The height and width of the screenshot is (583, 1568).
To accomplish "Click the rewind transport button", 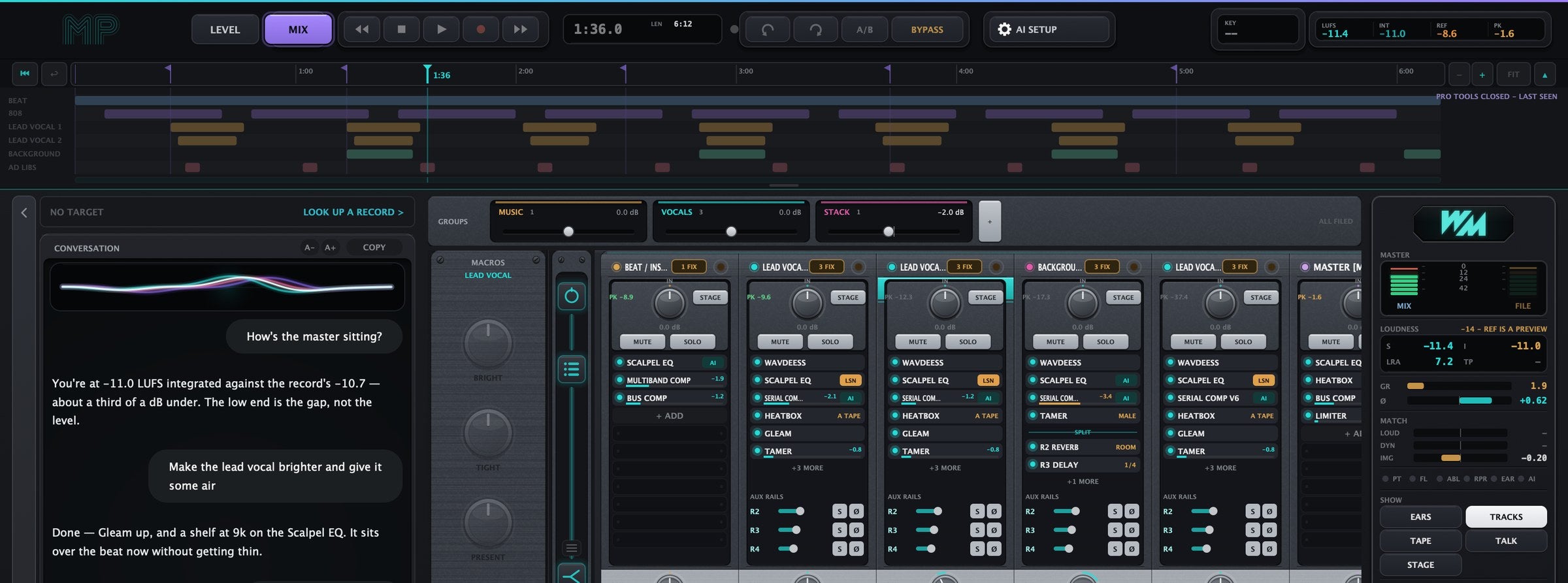I will (362, 29).
